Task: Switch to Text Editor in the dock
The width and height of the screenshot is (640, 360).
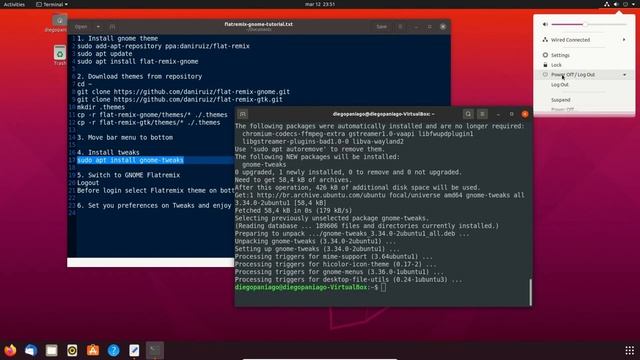Action: point(134,350)
